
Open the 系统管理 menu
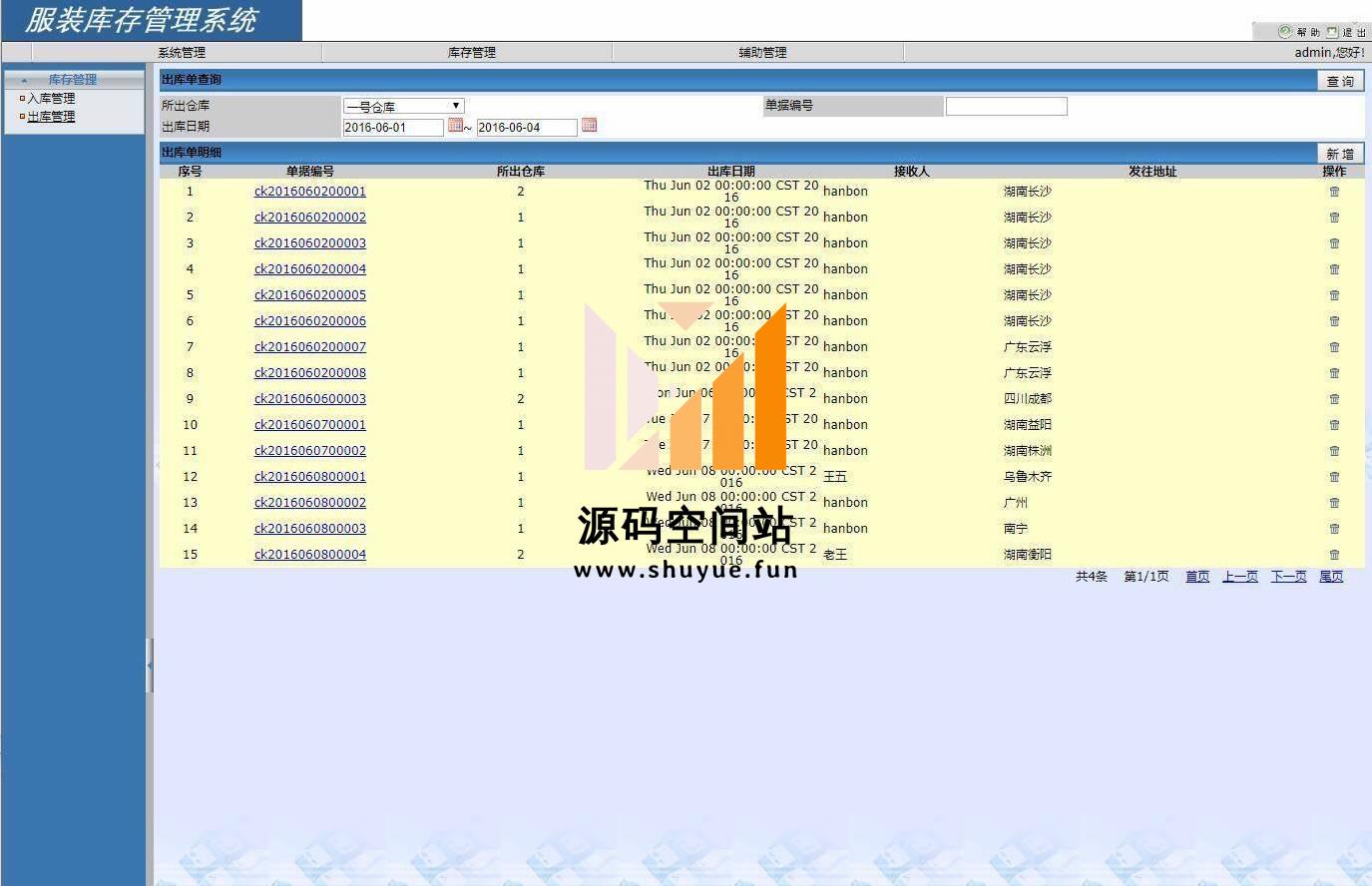point(181,53)
